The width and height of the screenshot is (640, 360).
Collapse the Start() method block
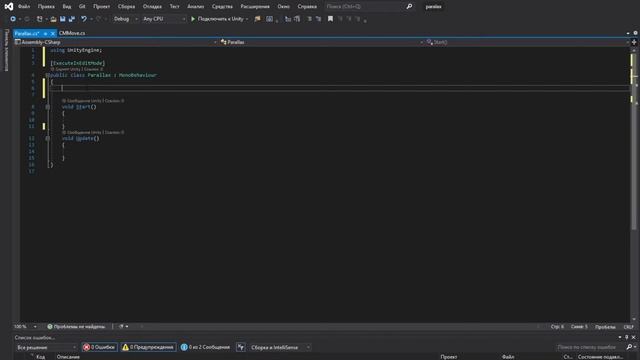pos(48,107)
